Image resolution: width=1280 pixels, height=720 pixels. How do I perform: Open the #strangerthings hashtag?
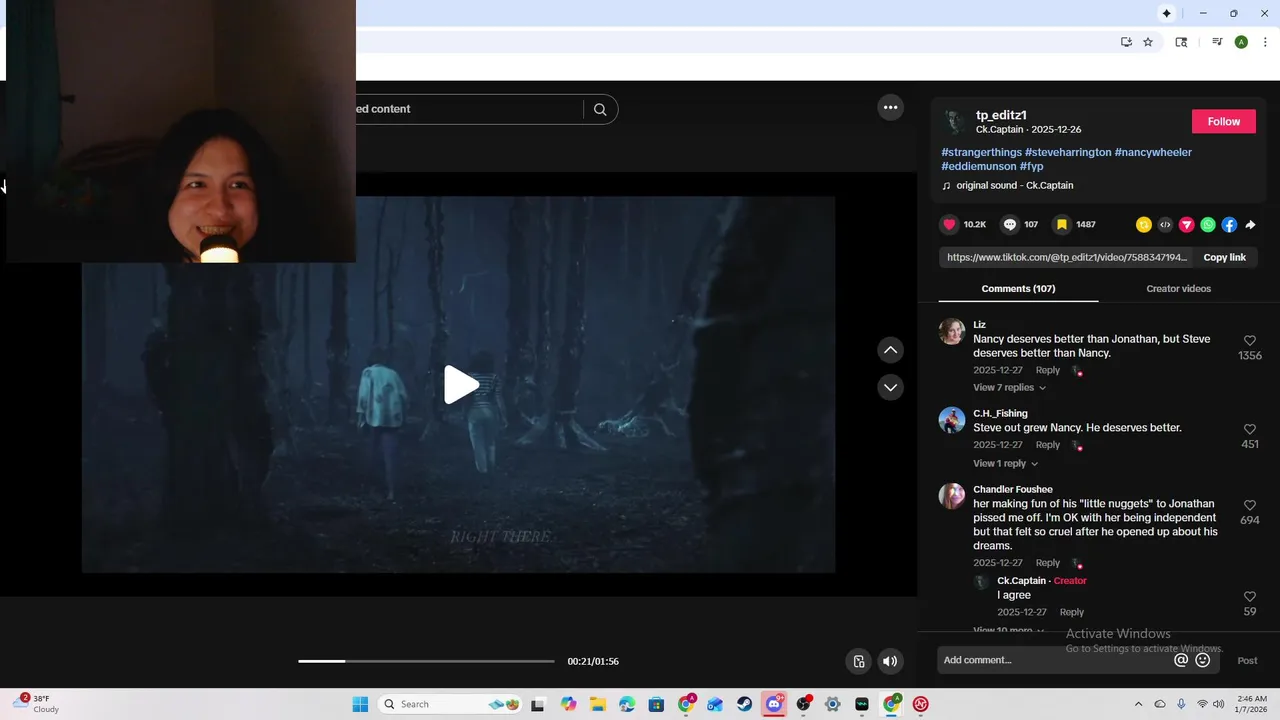pos(981,152)
